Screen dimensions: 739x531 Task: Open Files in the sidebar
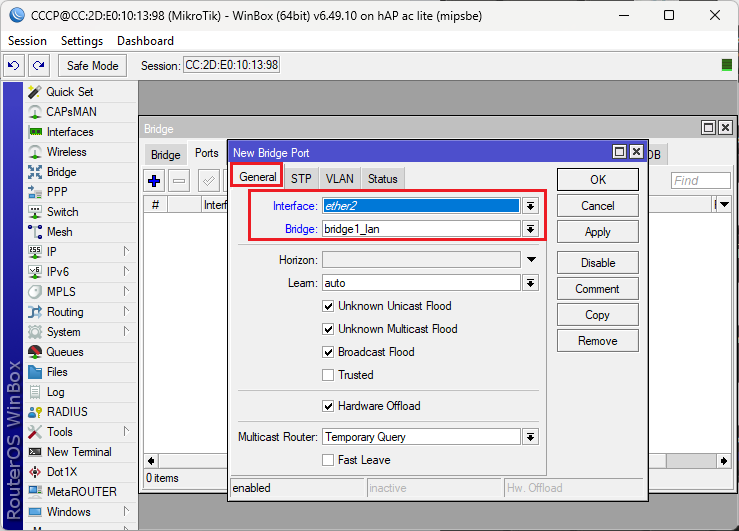57,372
